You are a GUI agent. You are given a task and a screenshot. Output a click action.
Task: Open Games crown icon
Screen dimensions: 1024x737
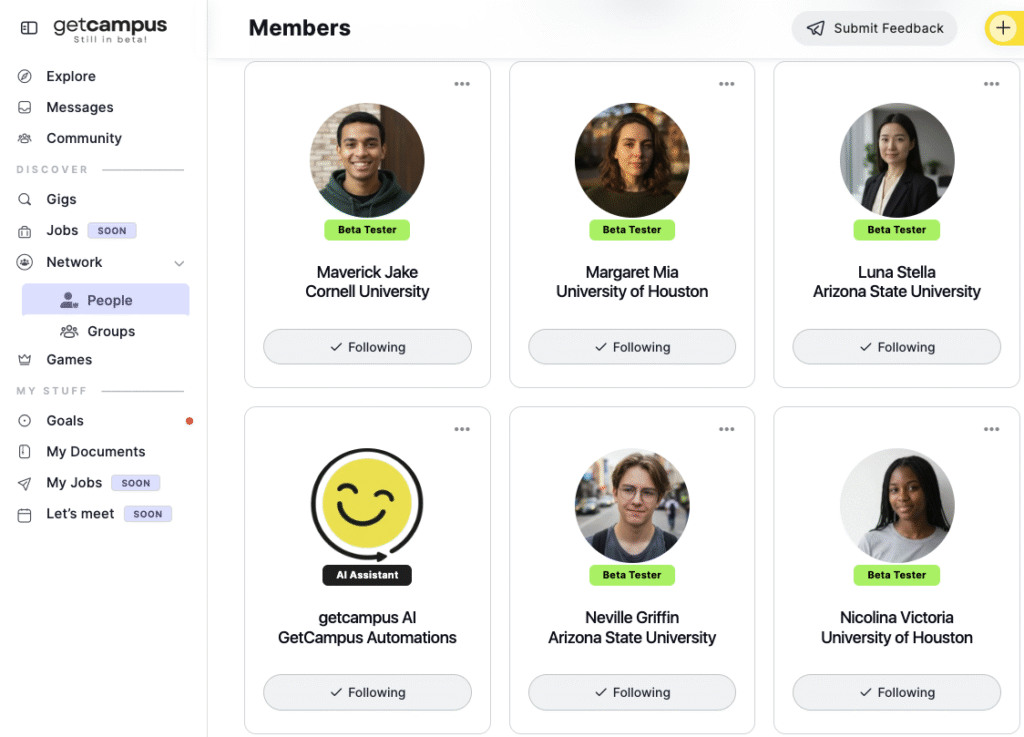[25, 359]
